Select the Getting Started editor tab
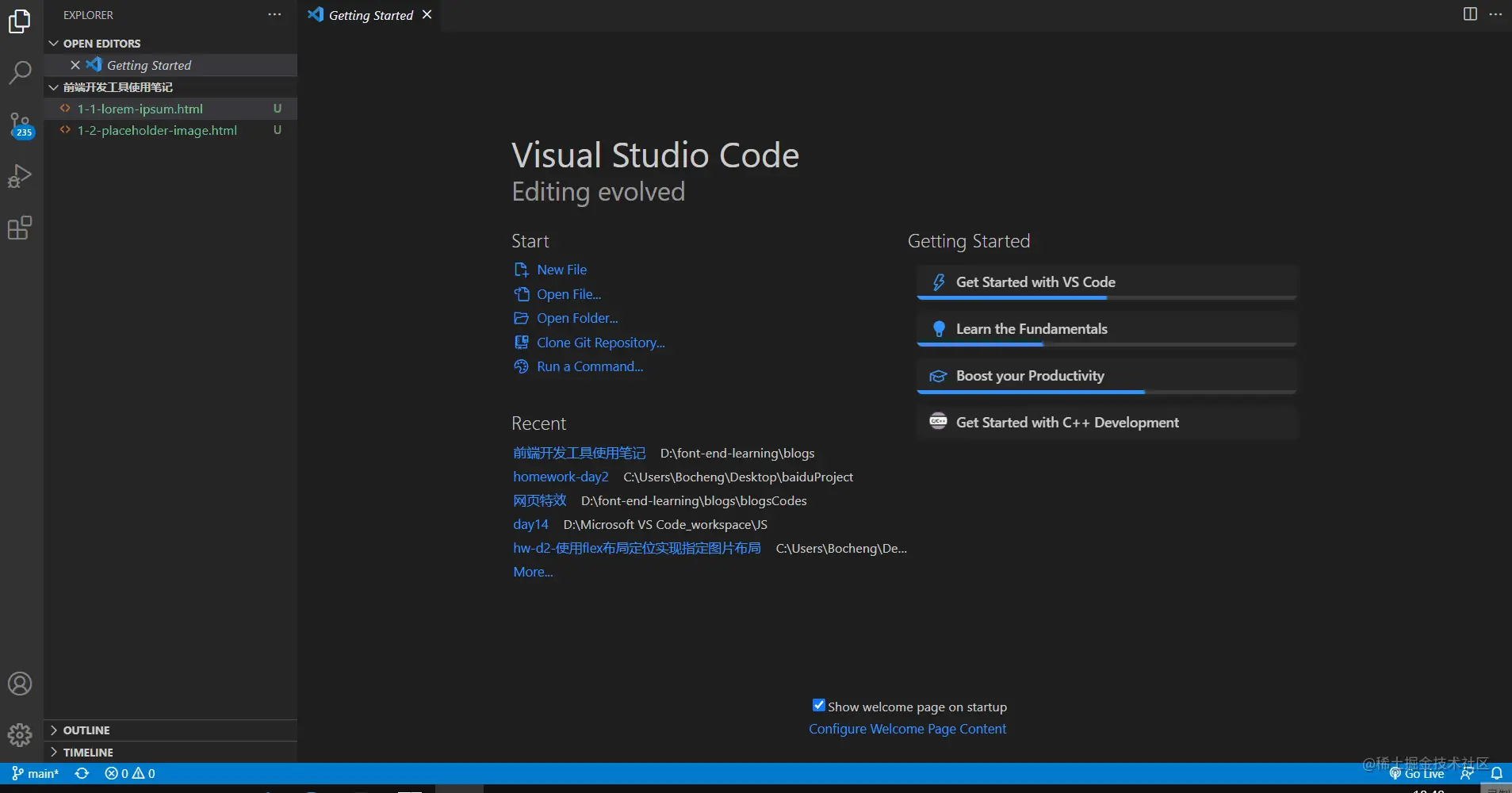This screenshot has height=793, width=1512. pos(370,15)
